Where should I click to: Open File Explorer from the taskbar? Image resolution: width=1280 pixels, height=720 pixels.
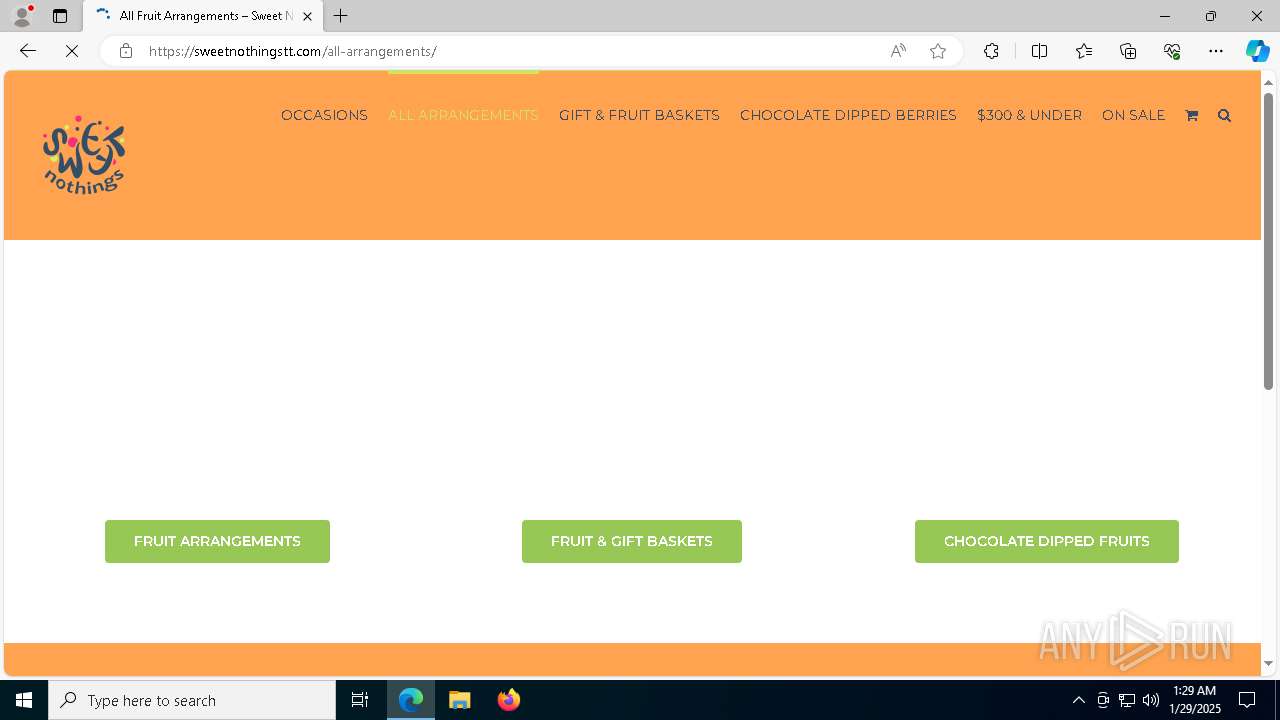tap(460, 700)
